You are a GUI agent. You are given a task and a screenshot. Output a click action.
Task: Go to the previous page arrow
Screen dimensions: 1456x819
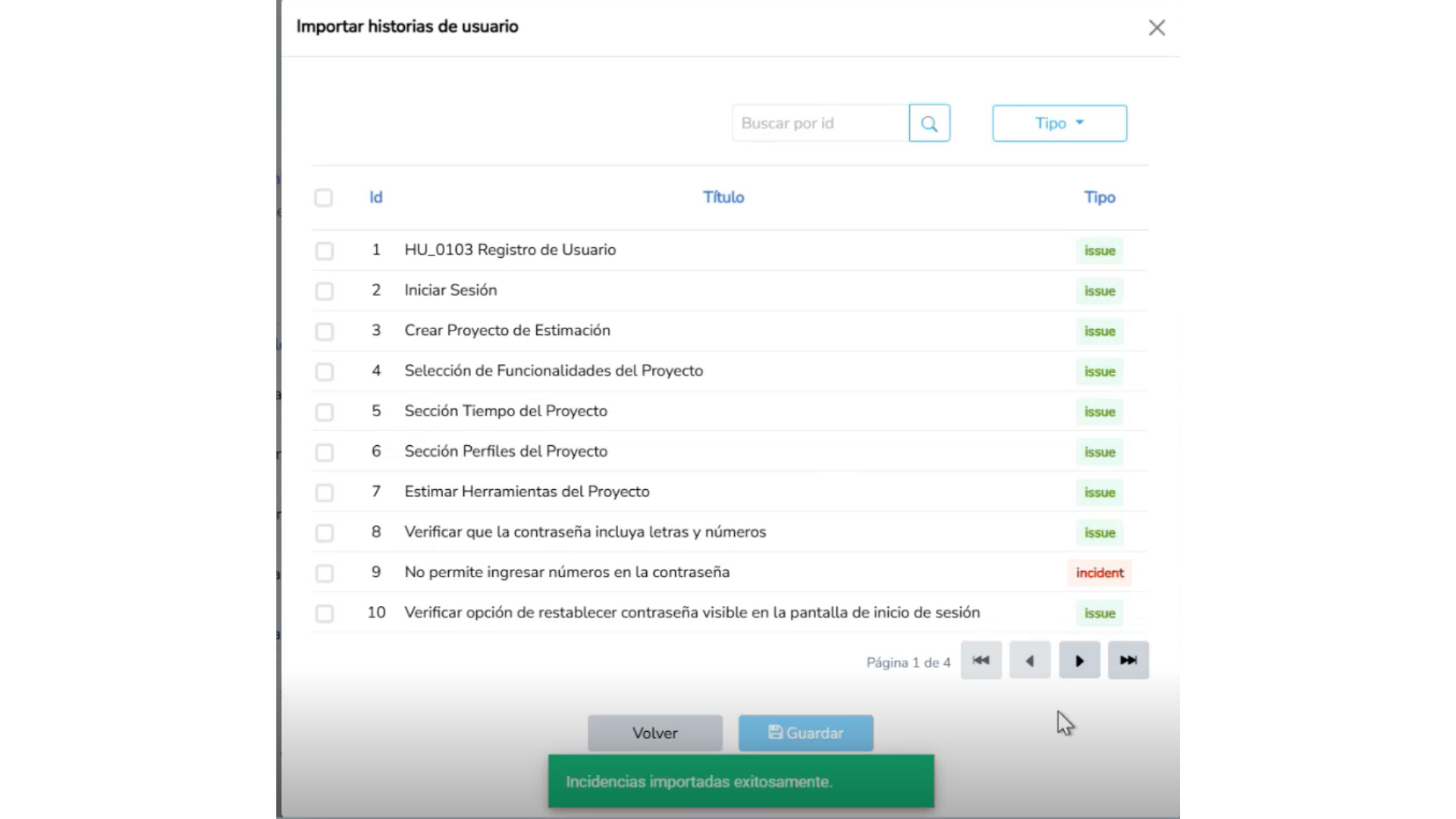(x=1030, y=660)
